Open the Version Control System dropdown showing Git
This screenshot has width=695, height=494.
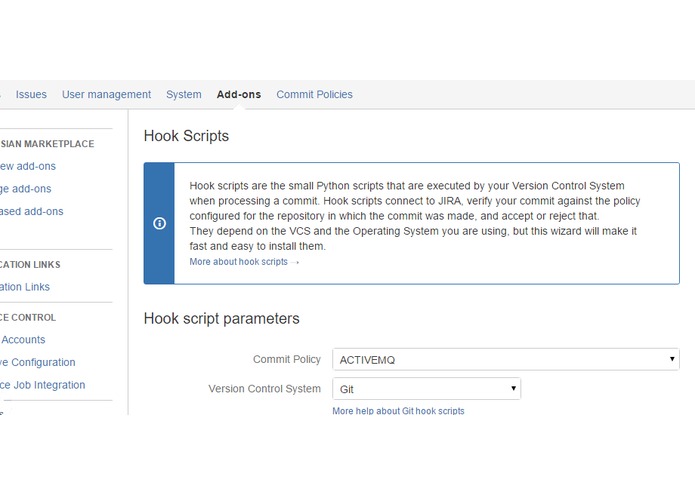pyautogui.click(x=426, y=389)
